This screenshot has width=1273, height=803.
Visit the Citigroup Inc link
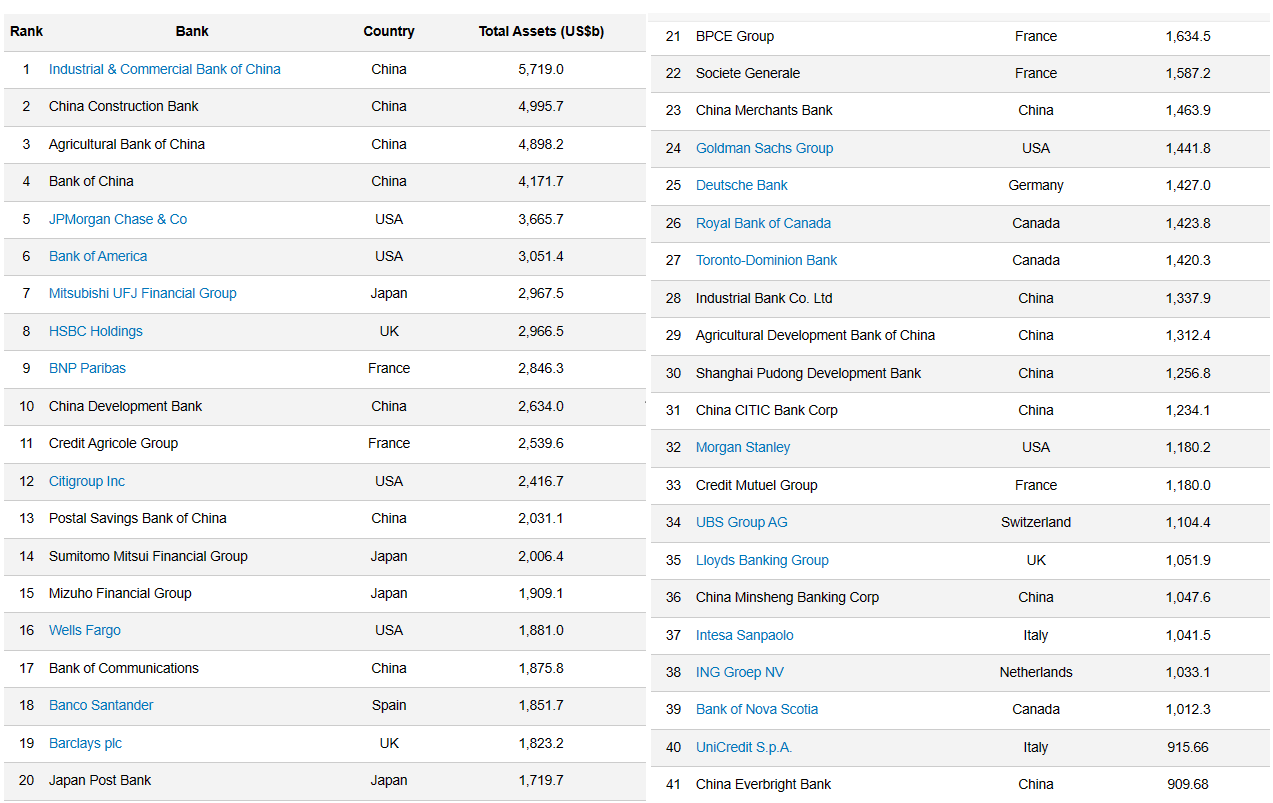point(87,481)
